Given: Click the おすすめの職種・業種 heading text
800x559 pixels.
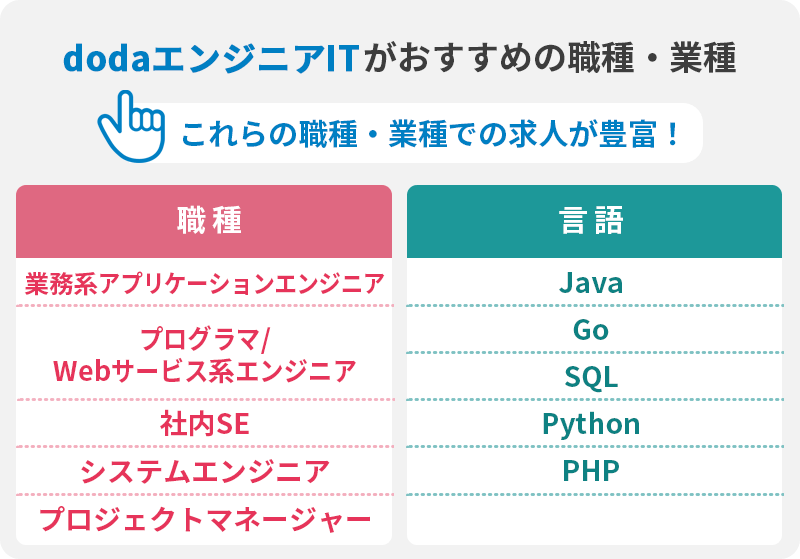Looking at the screenshot, I should tap(550, 58).
